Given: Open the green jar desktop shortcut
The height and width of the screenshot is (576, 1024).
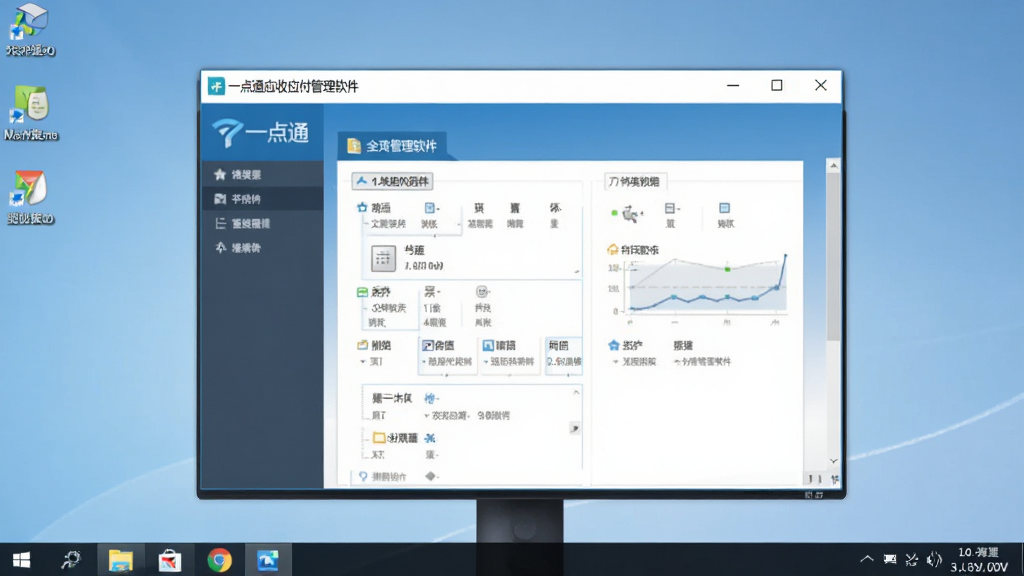Looking at the screenshot, I should 31,113.
